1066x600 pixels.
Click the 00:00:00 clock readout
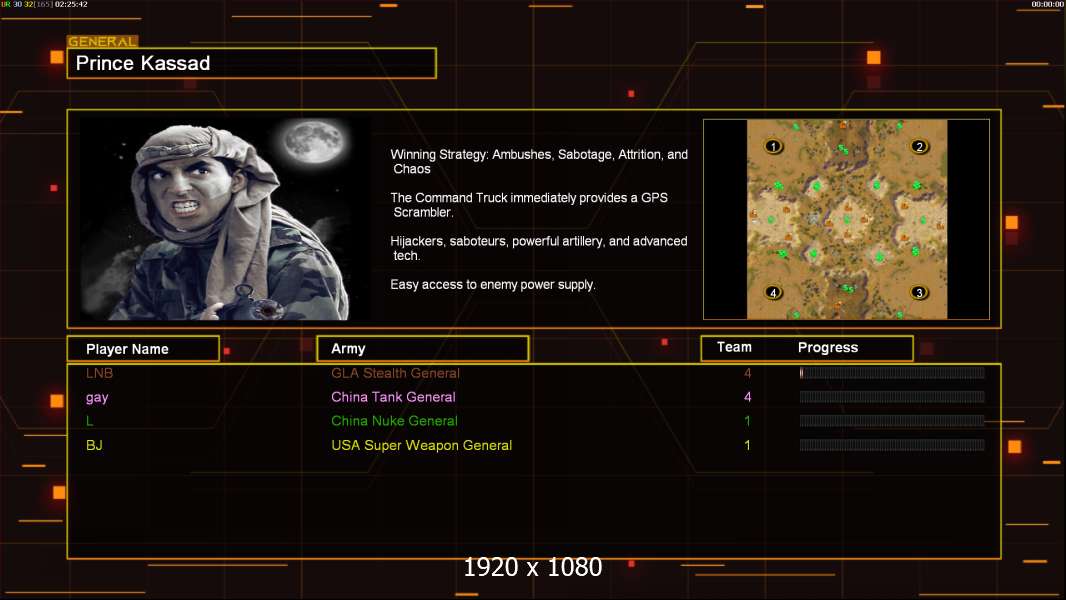1048,4
